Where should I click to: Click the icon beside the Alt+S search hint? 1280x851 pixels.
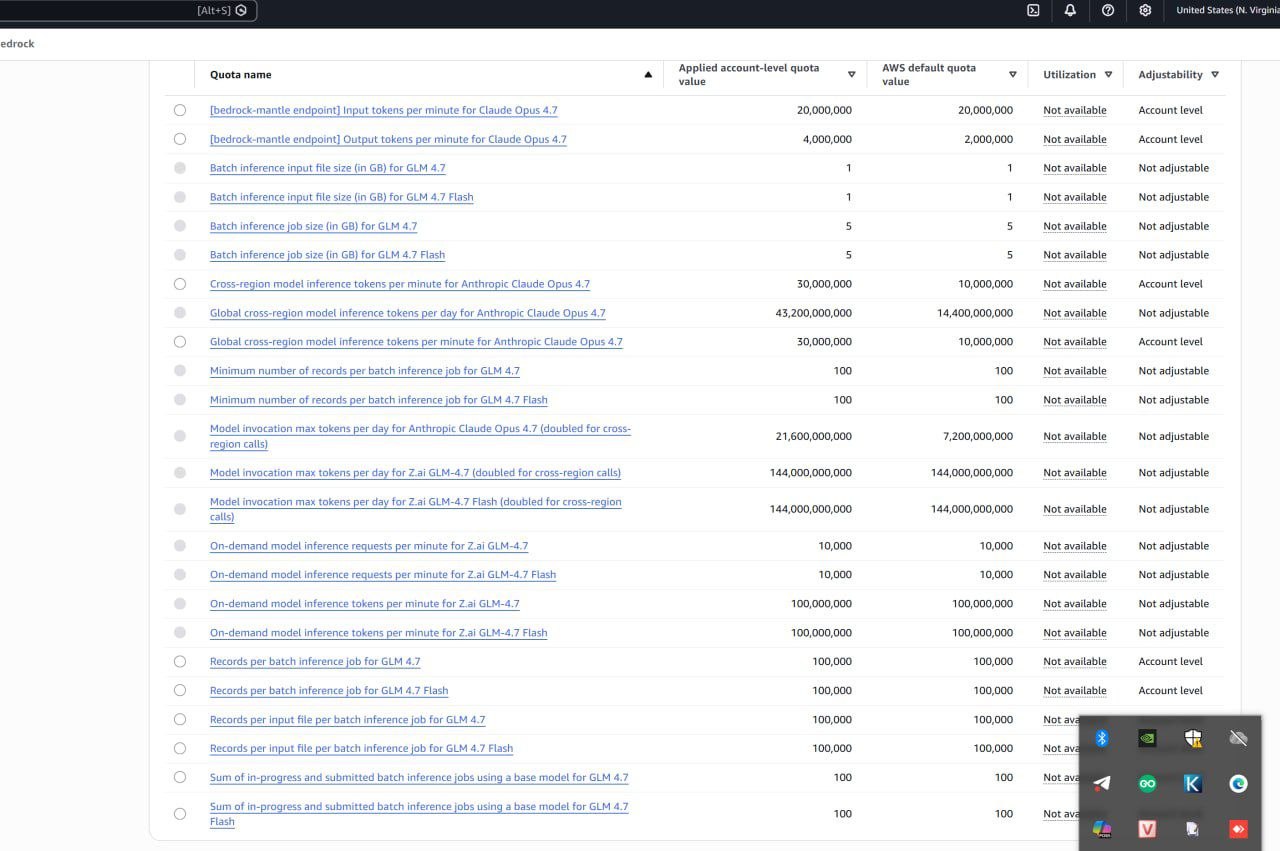click(241, 10)
